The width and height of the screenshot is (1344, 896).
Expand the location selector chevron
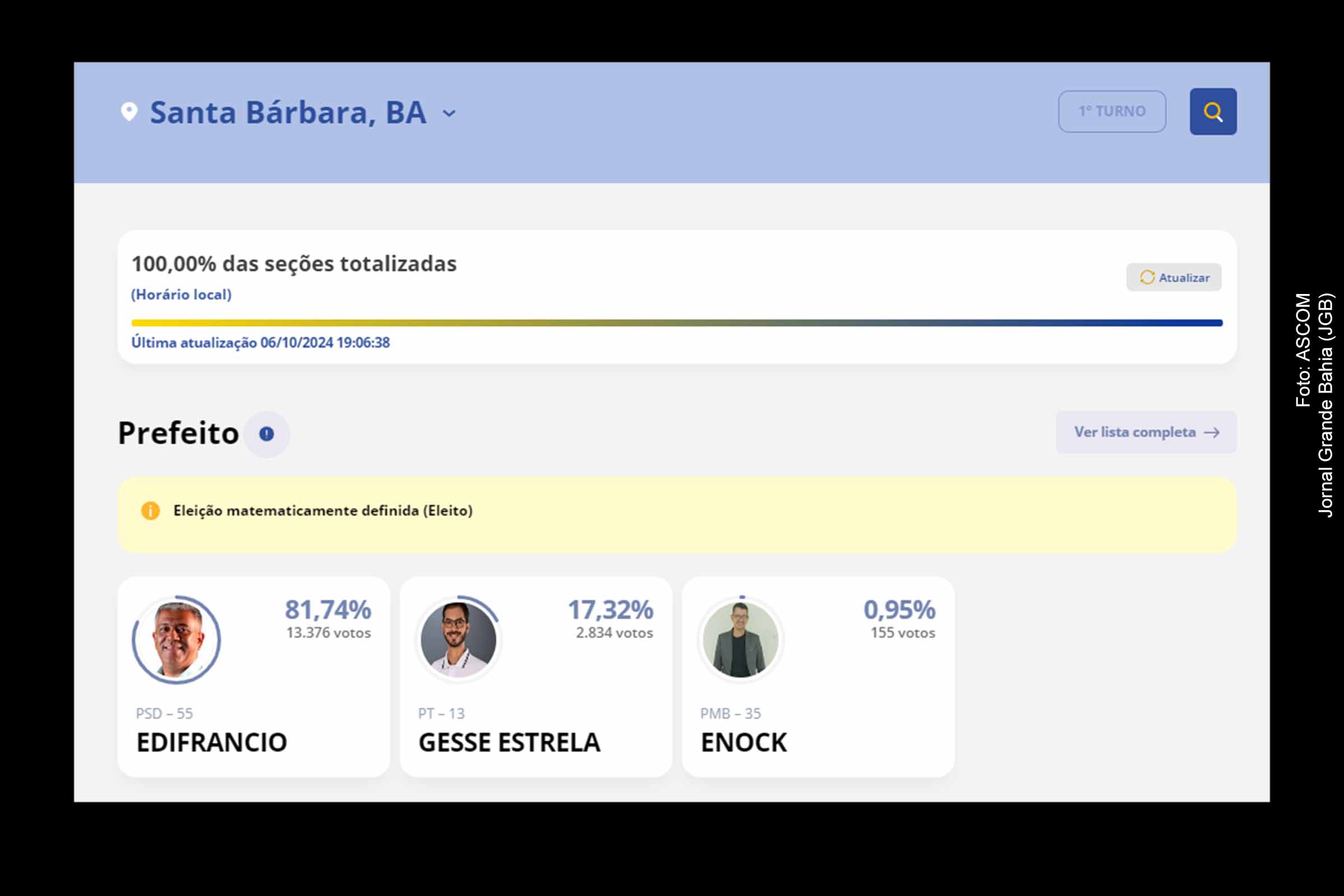[x=449, y=114]
